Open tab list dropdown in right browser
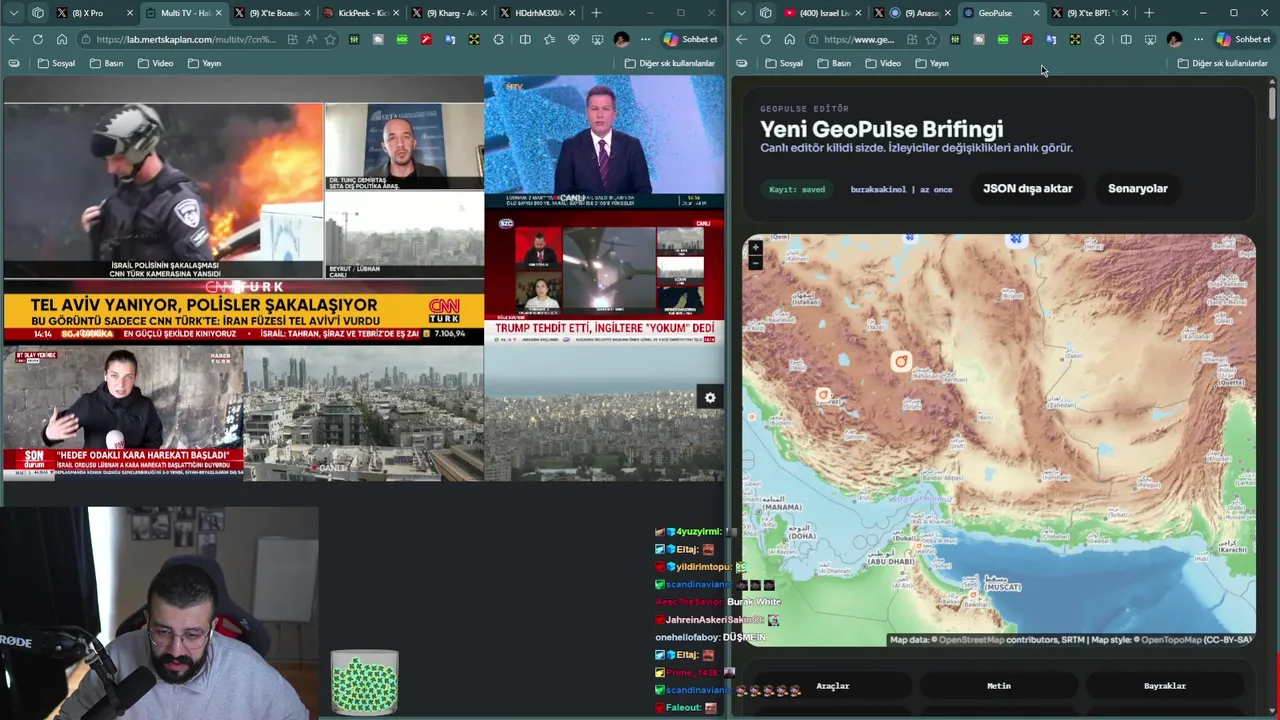This screenshot has width=1280, height=720. coord(741,13)
